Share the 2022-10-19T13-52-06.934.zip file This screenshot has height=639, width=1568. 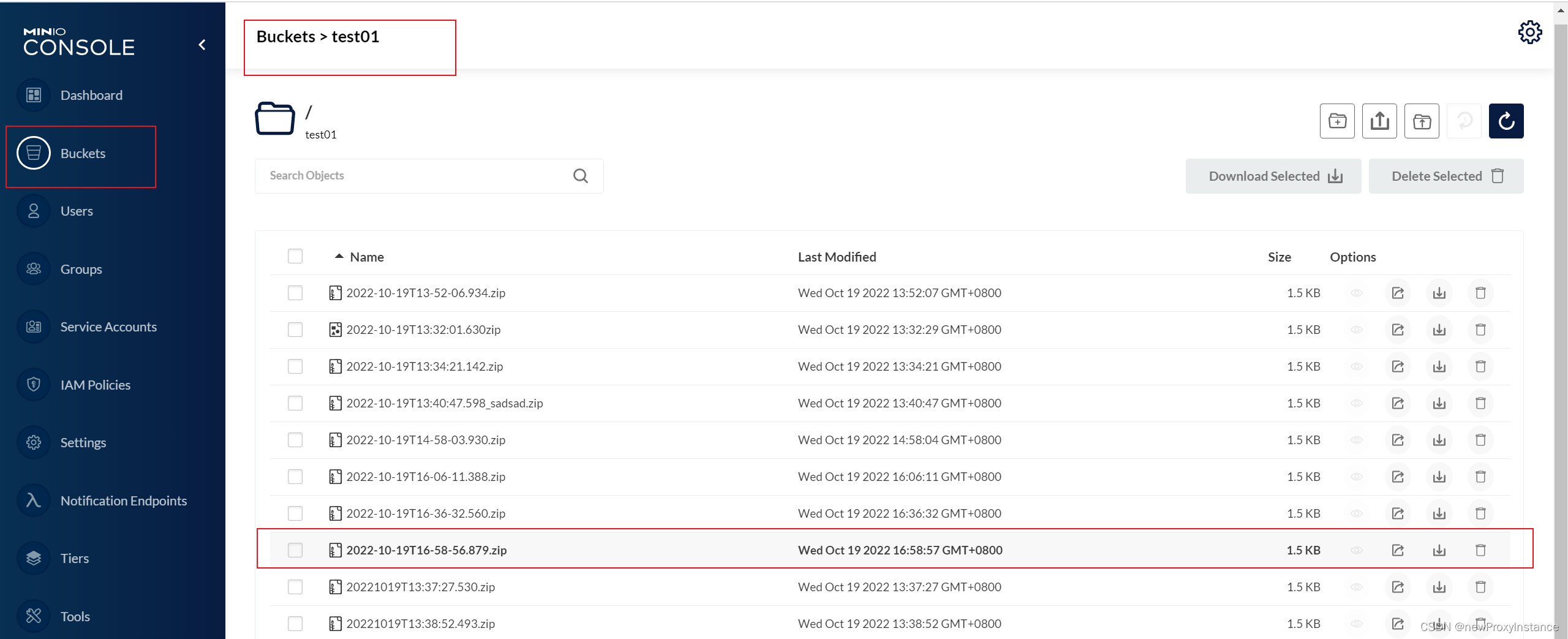coord(1398,293)
